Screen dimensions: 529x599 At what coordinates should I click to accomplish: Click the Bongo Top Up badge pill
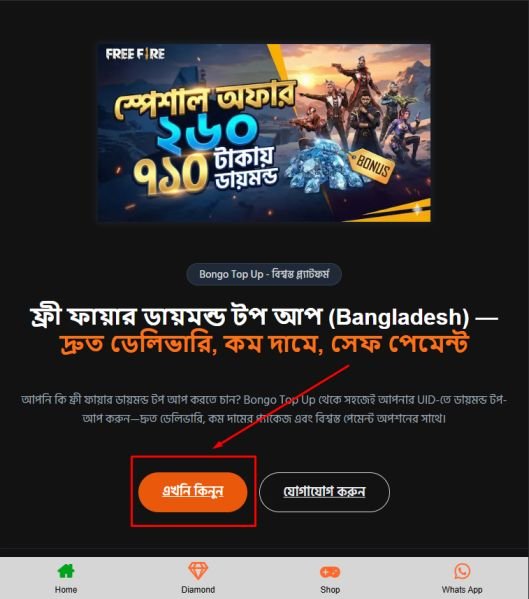264,274
